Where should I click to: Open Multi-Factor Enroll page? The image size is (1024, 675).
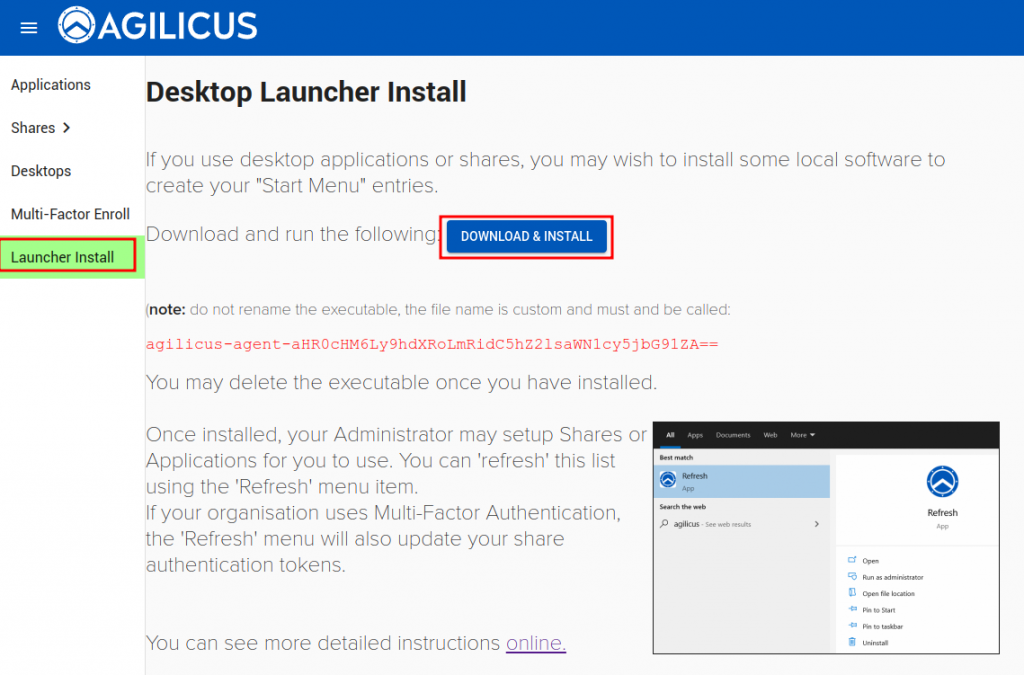coord(70,214)
